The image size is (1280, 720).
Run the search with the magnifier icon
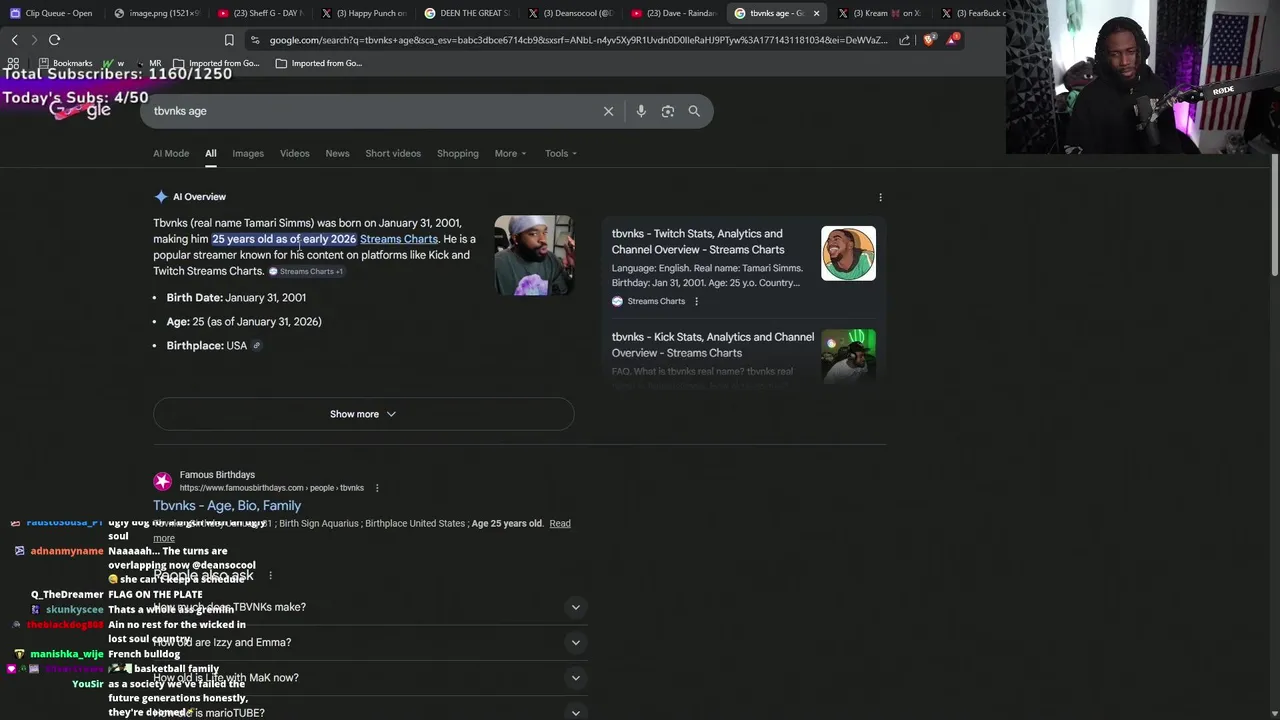point(694,111)
